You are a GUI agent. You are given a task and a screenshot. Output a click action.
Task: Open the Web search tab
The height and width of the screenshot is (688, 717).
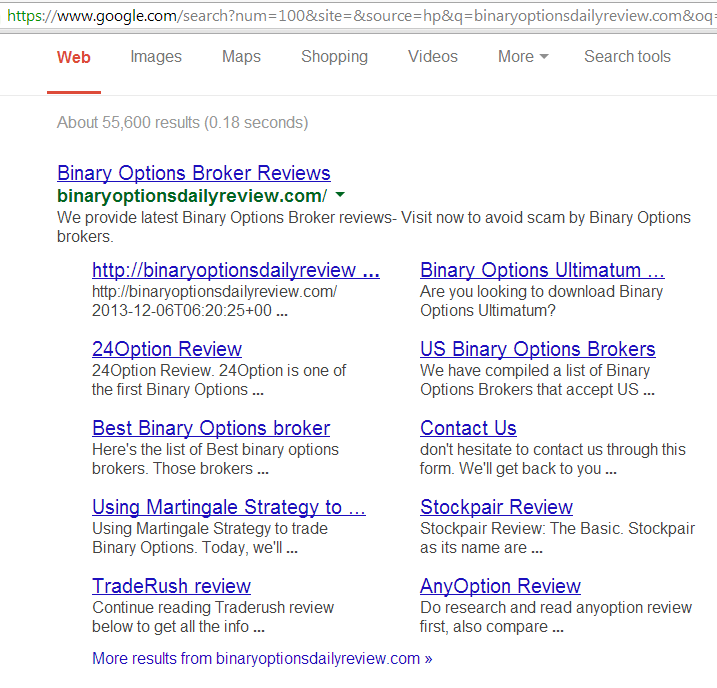[x=74, y=57]
